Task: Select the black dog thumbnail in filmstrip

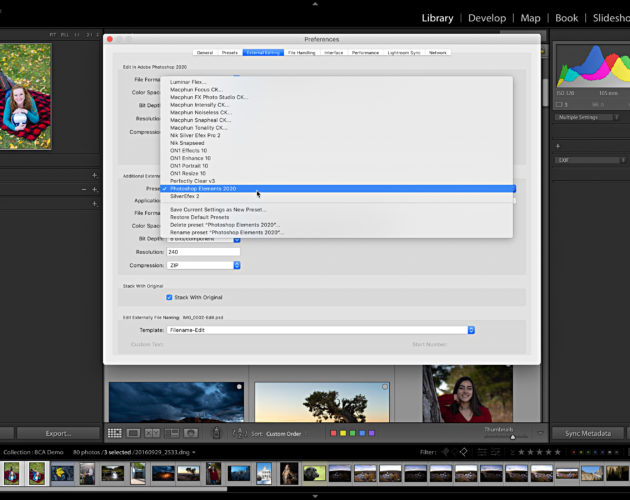Action: click(x=314, y=473)
